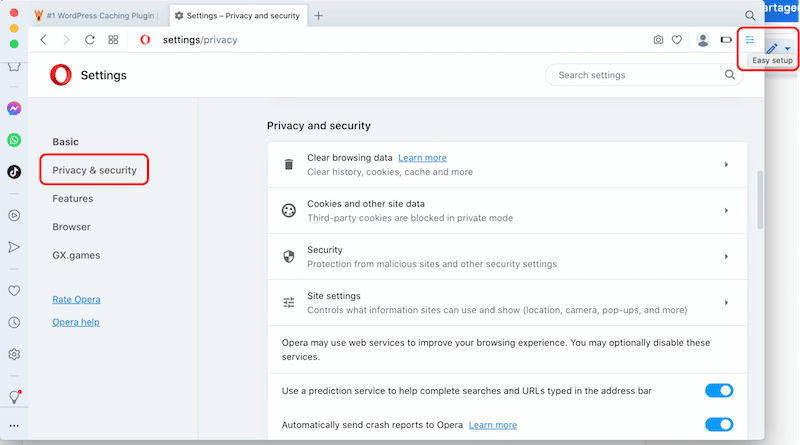Open the Opera help link

click(76, 322)
